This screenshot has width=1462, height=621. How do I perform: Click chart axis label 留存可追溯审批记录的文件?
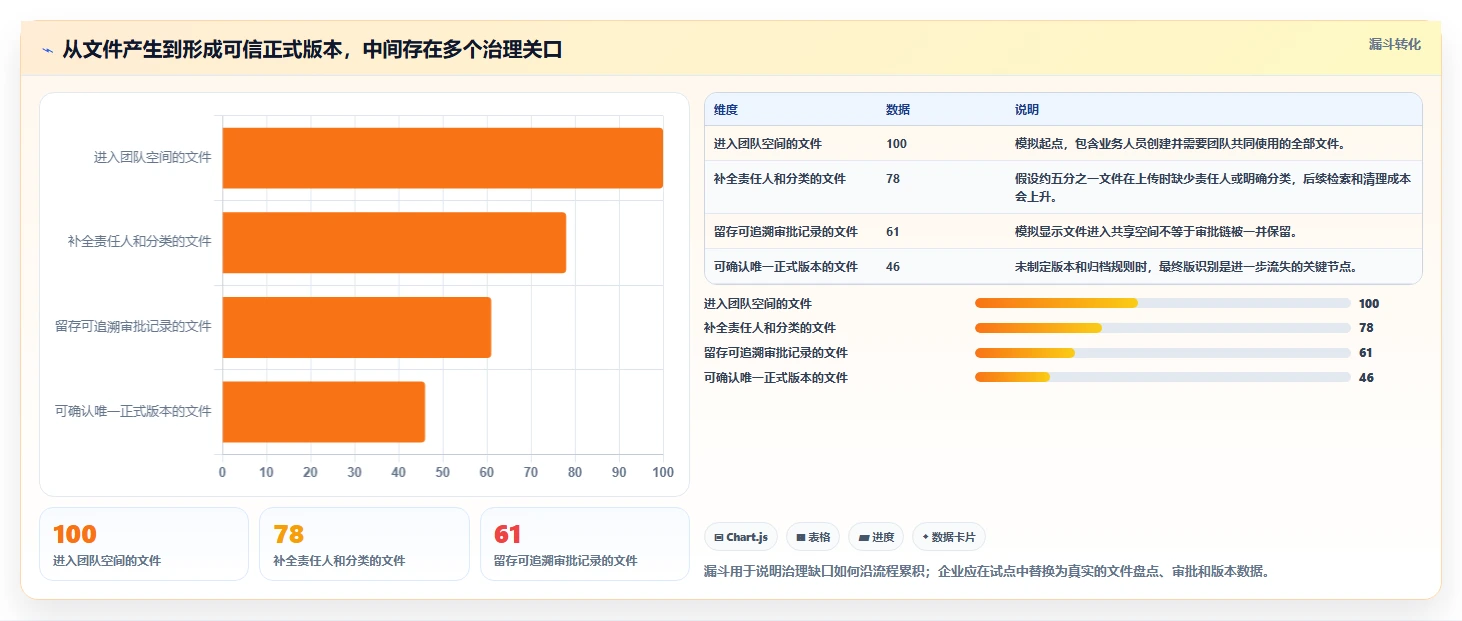point(134,326)
